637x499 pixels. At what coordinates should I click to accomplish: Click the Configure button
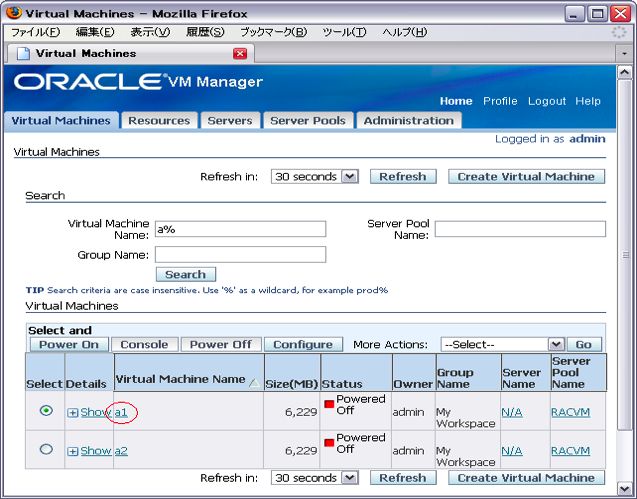click(303, 345)
